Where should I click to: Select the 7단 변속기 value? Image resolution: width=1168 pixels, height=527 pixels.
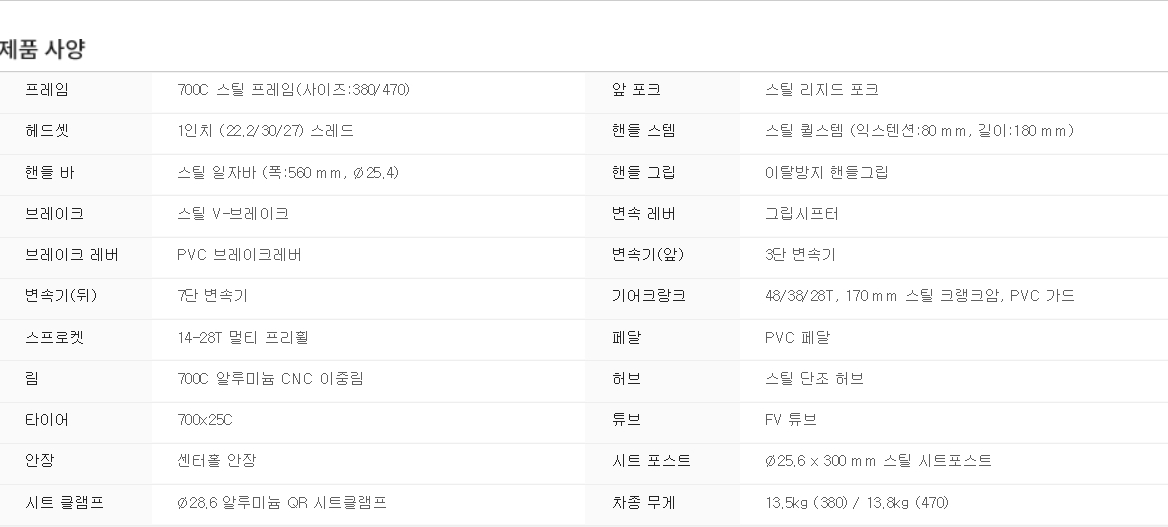212,295
